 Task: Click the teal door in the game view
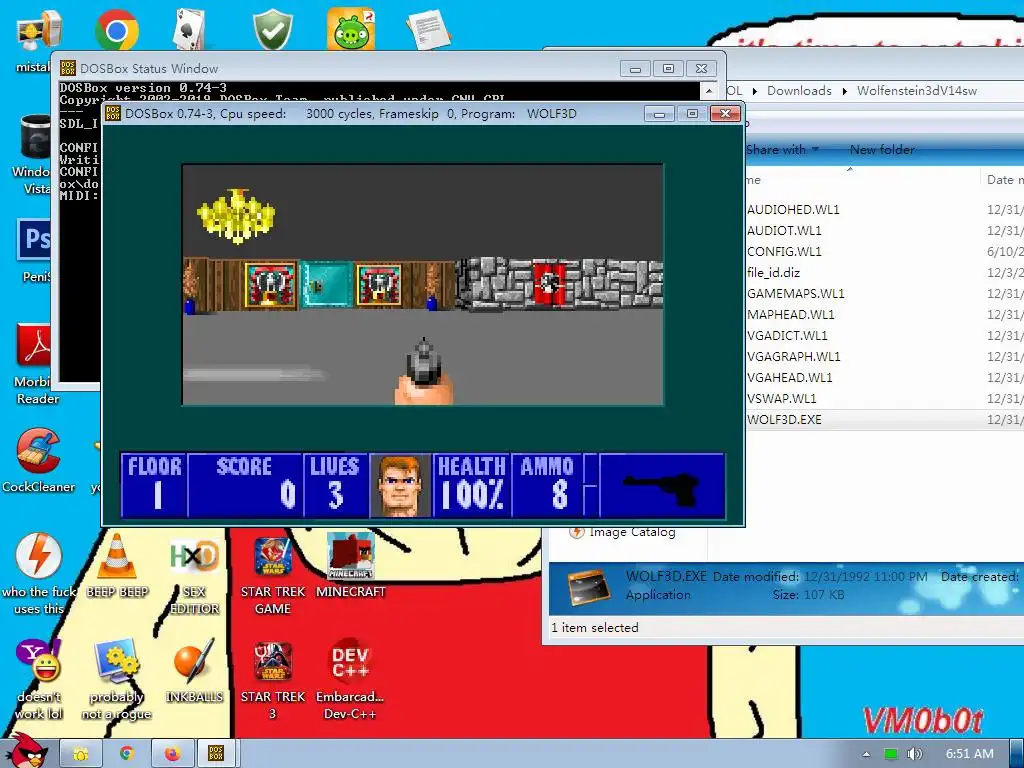[325, 283]
